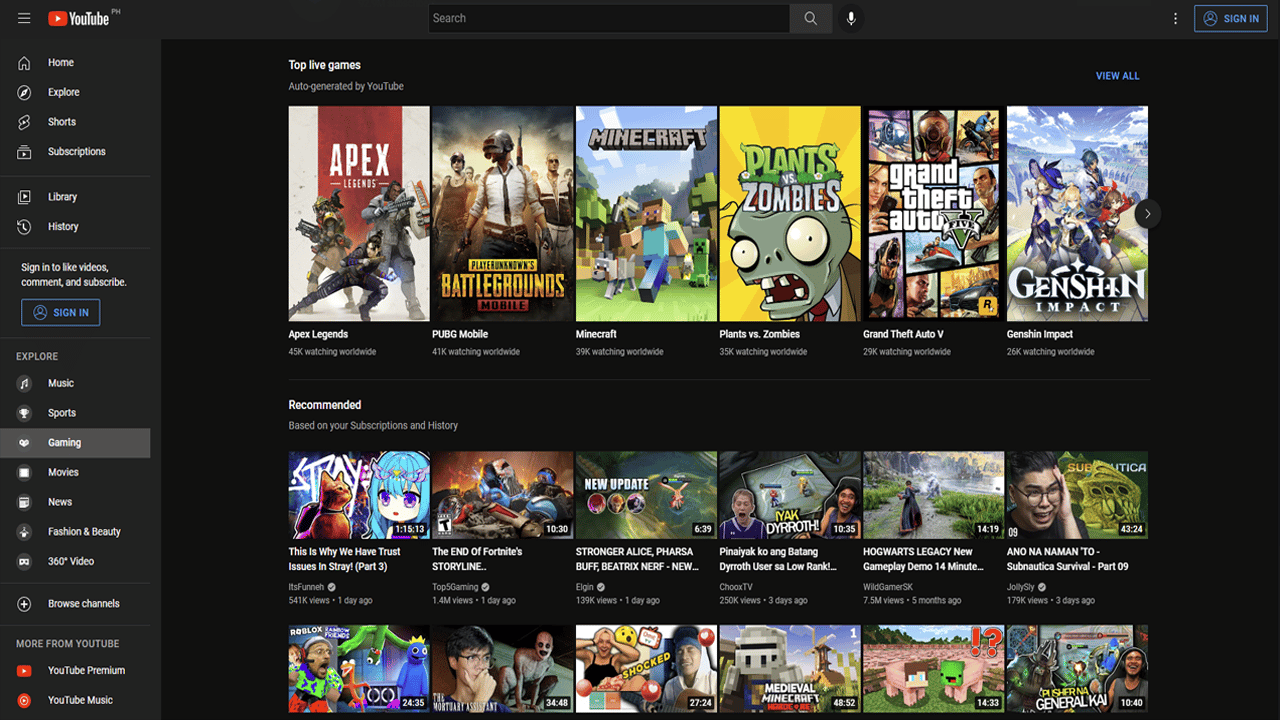The width and height of the screenshot is (1280, 720).
Task: Click the top-right SIGN IN button
Action: pyautogui.click(x=1230, y=18)
